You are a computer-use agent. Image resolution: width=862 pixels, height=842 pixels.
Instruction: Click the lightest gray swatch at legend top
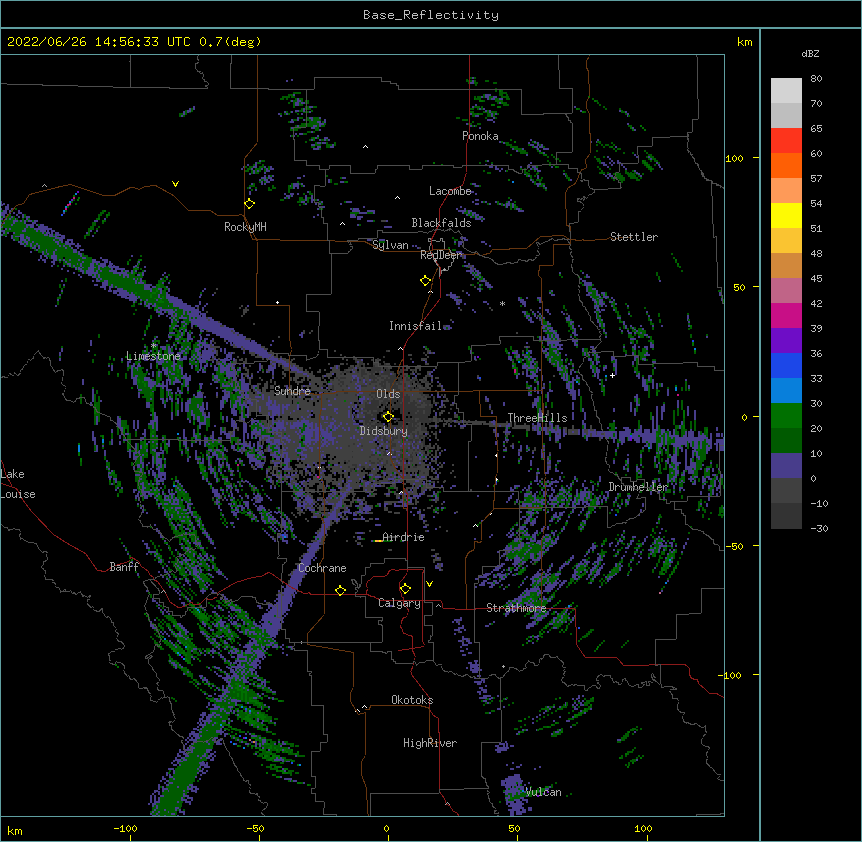(x=786, y=90)
